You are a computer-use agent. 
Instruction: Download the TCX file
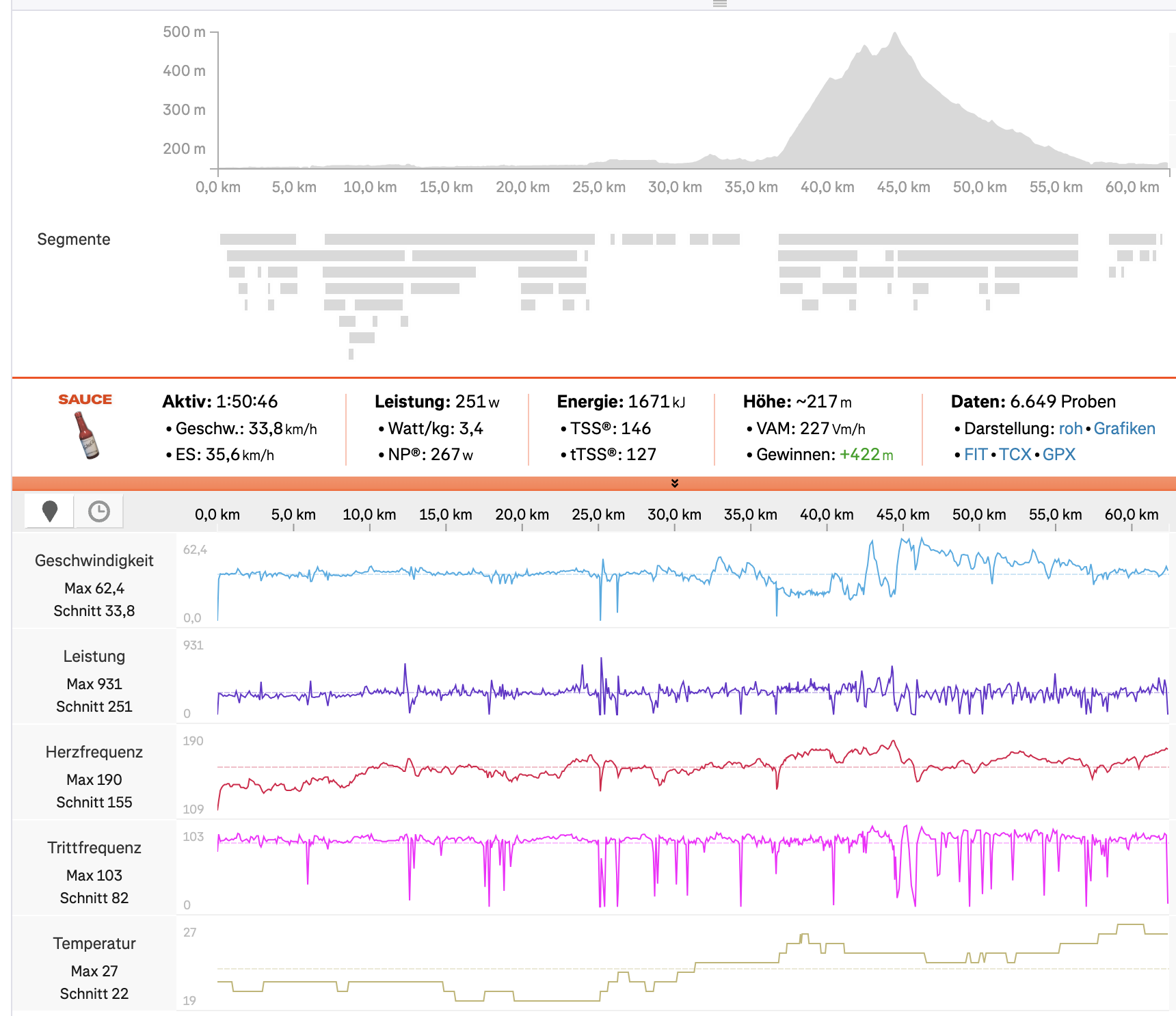click(1015, 455)
